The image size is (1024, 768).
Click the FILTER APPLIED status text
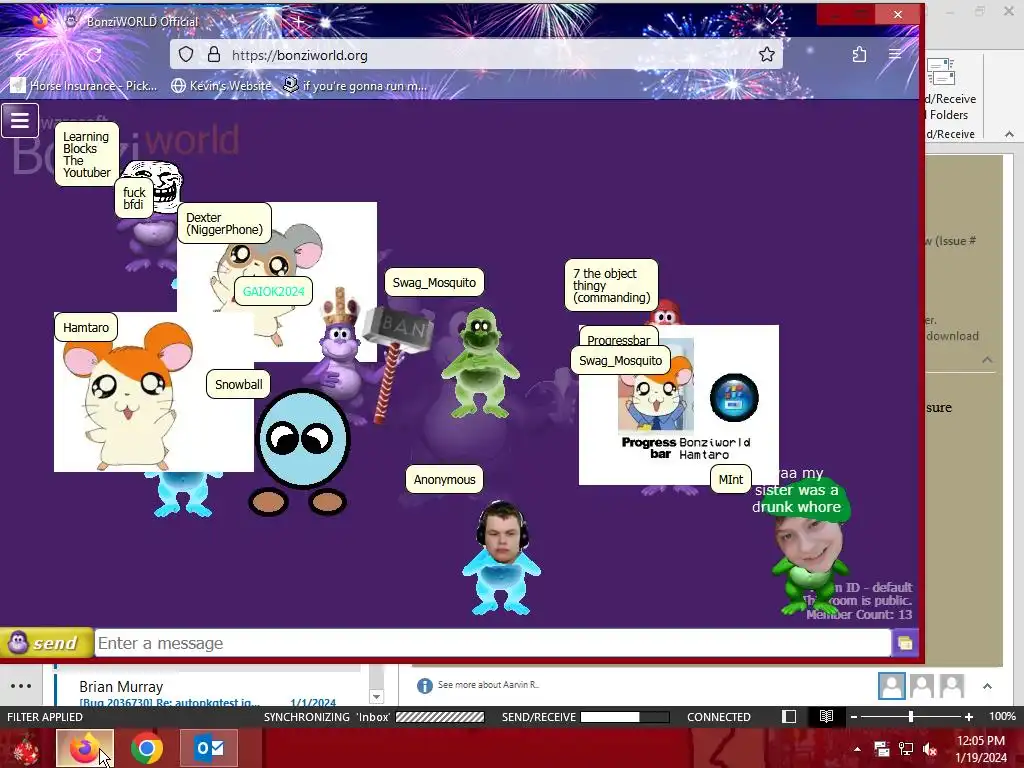pos(45,717)
